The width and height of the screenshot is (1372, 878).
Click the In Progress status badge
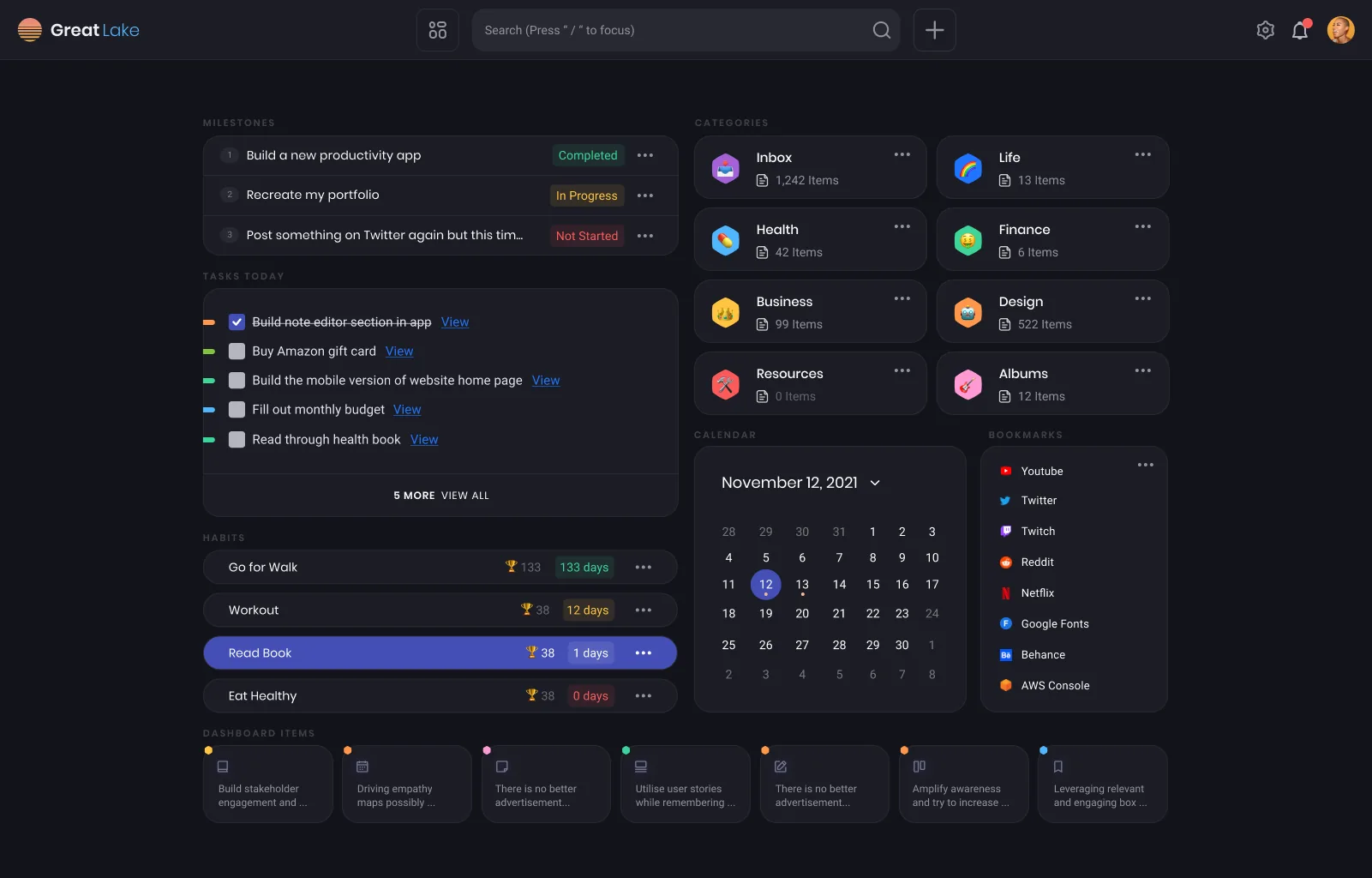click(587, 195)
